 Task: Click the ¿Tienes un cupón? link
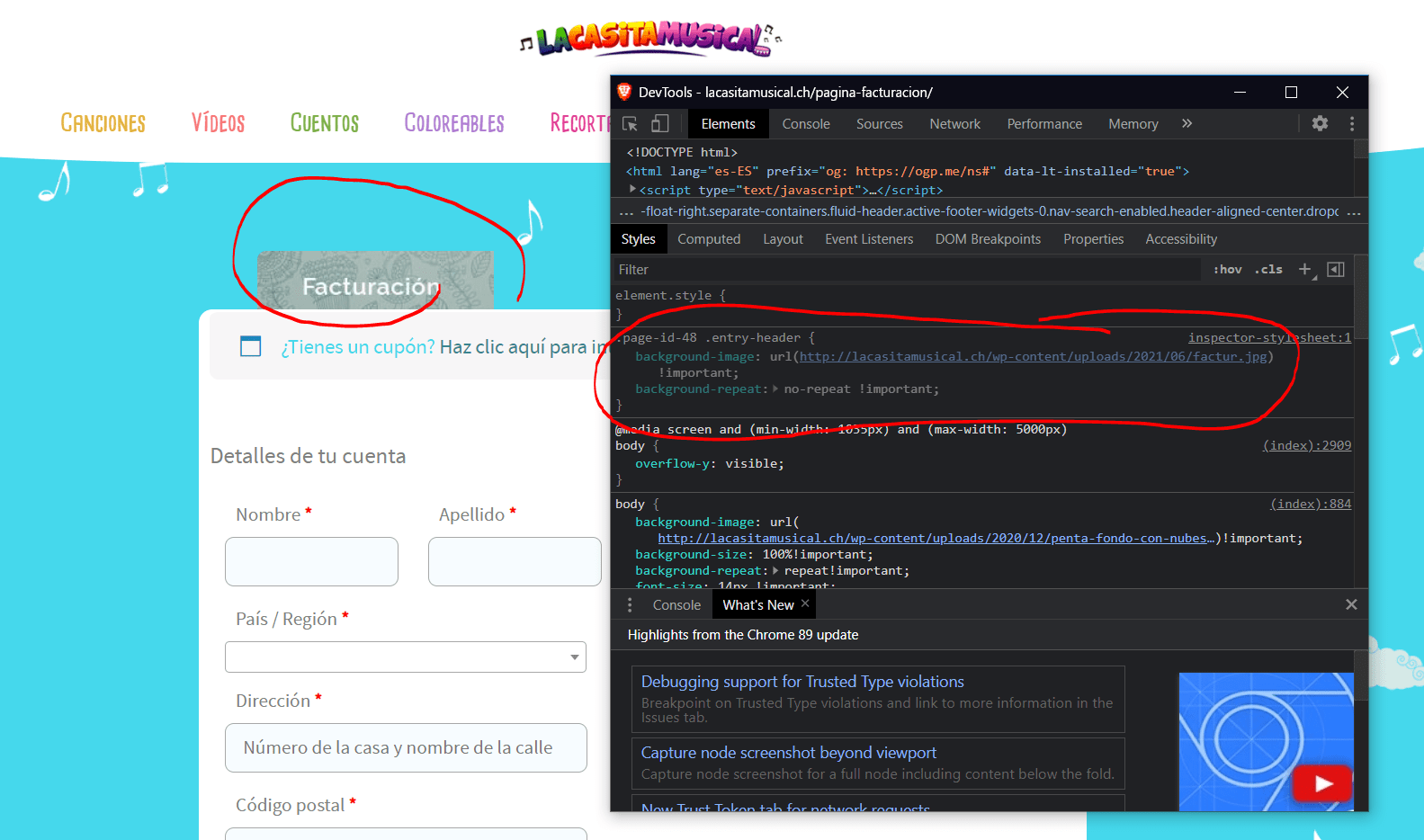358,347
